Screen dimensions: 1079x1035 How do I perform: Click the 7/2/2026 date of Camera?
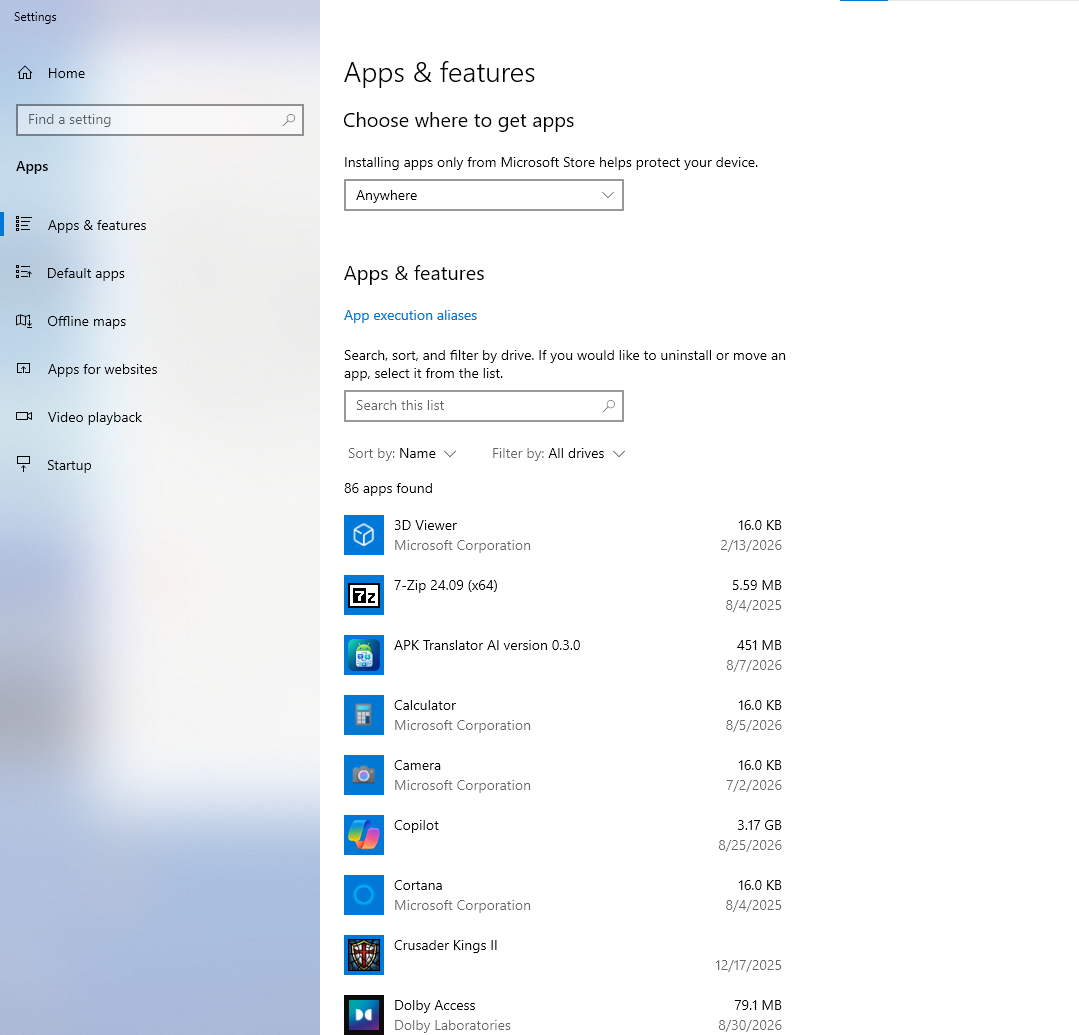click(754, 785)
